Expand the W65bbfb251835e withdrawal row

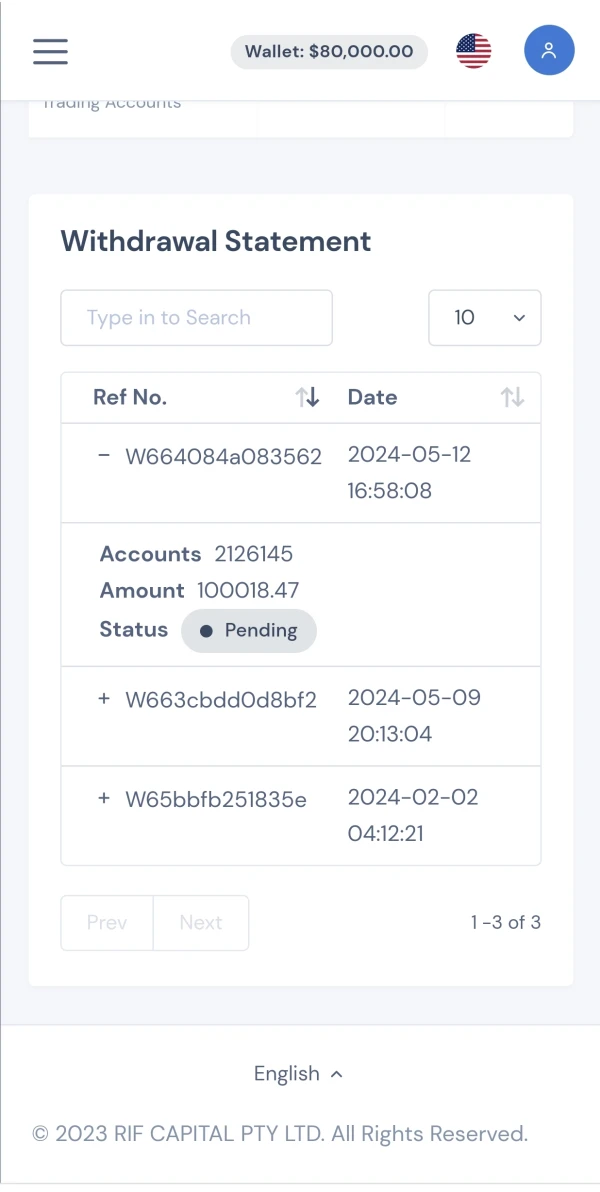pos(104,798)
